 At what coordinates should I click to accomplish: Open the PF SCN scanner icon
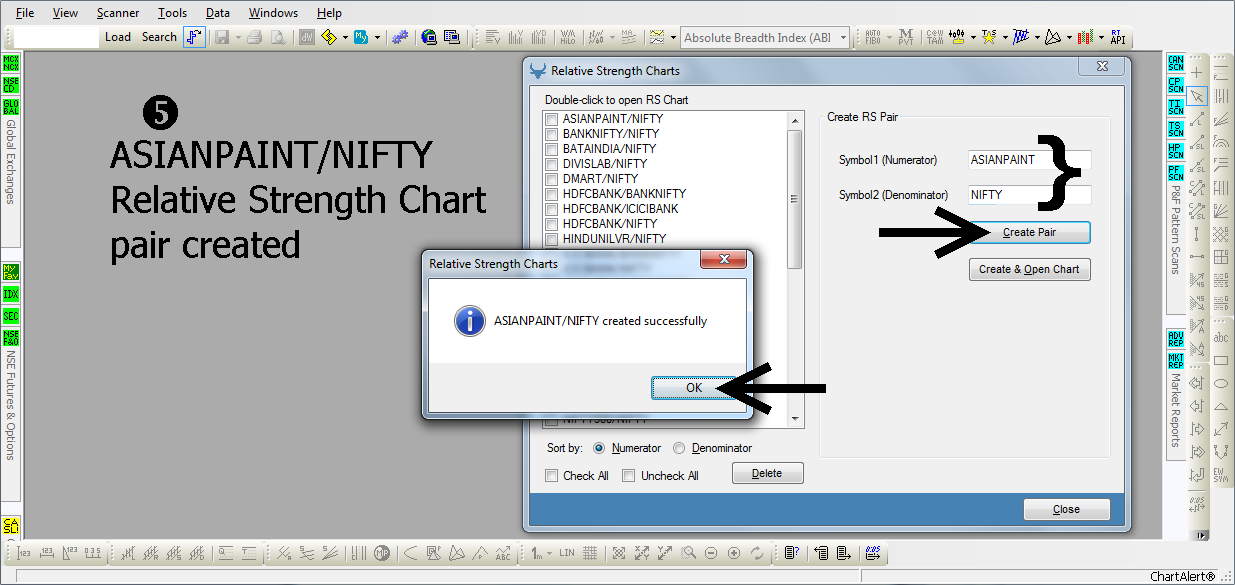coord(1176,174)
